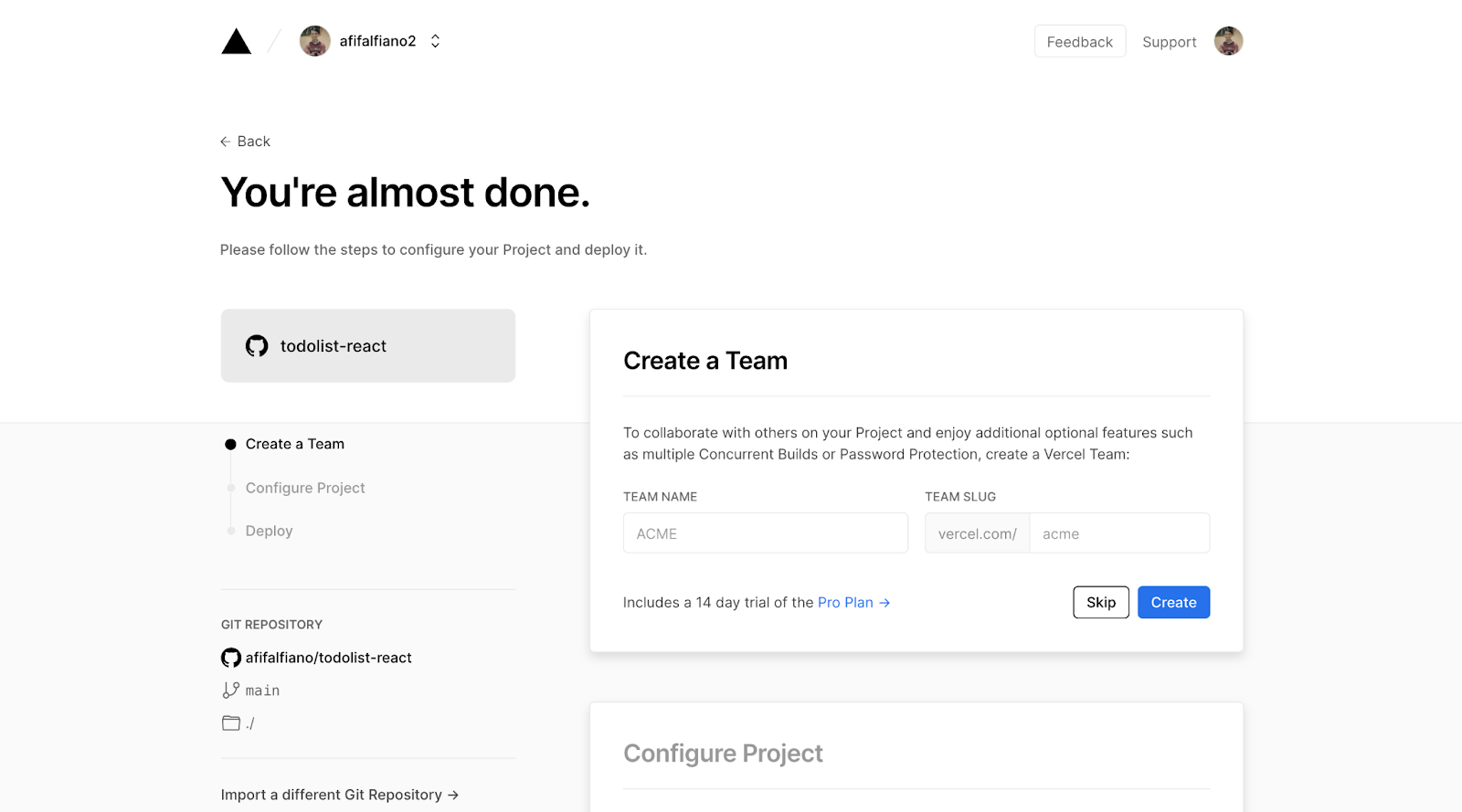
Task: Click the git branch icon next to main
Action: tap(230, 691)
